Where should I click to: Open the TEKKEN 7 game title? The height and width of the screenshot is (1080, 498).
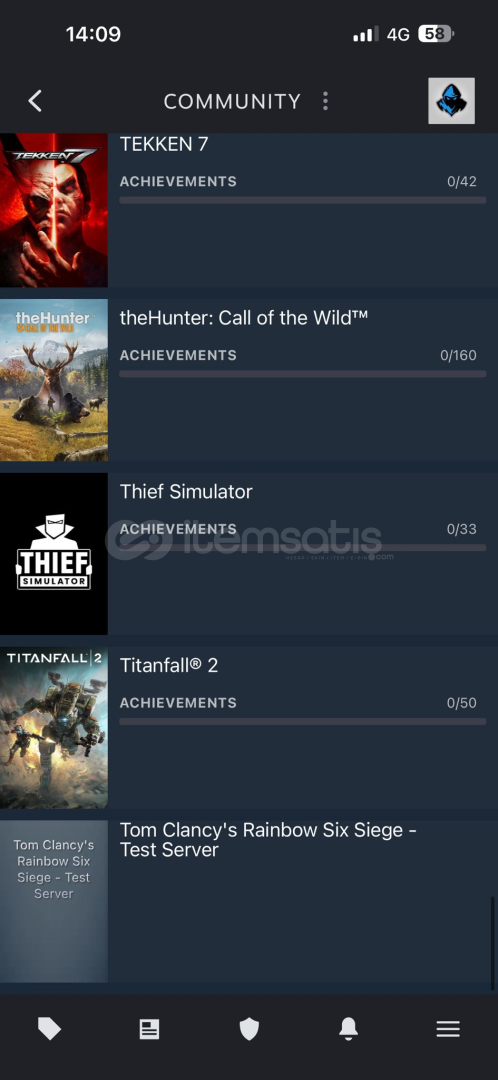(x=164, y=144)
